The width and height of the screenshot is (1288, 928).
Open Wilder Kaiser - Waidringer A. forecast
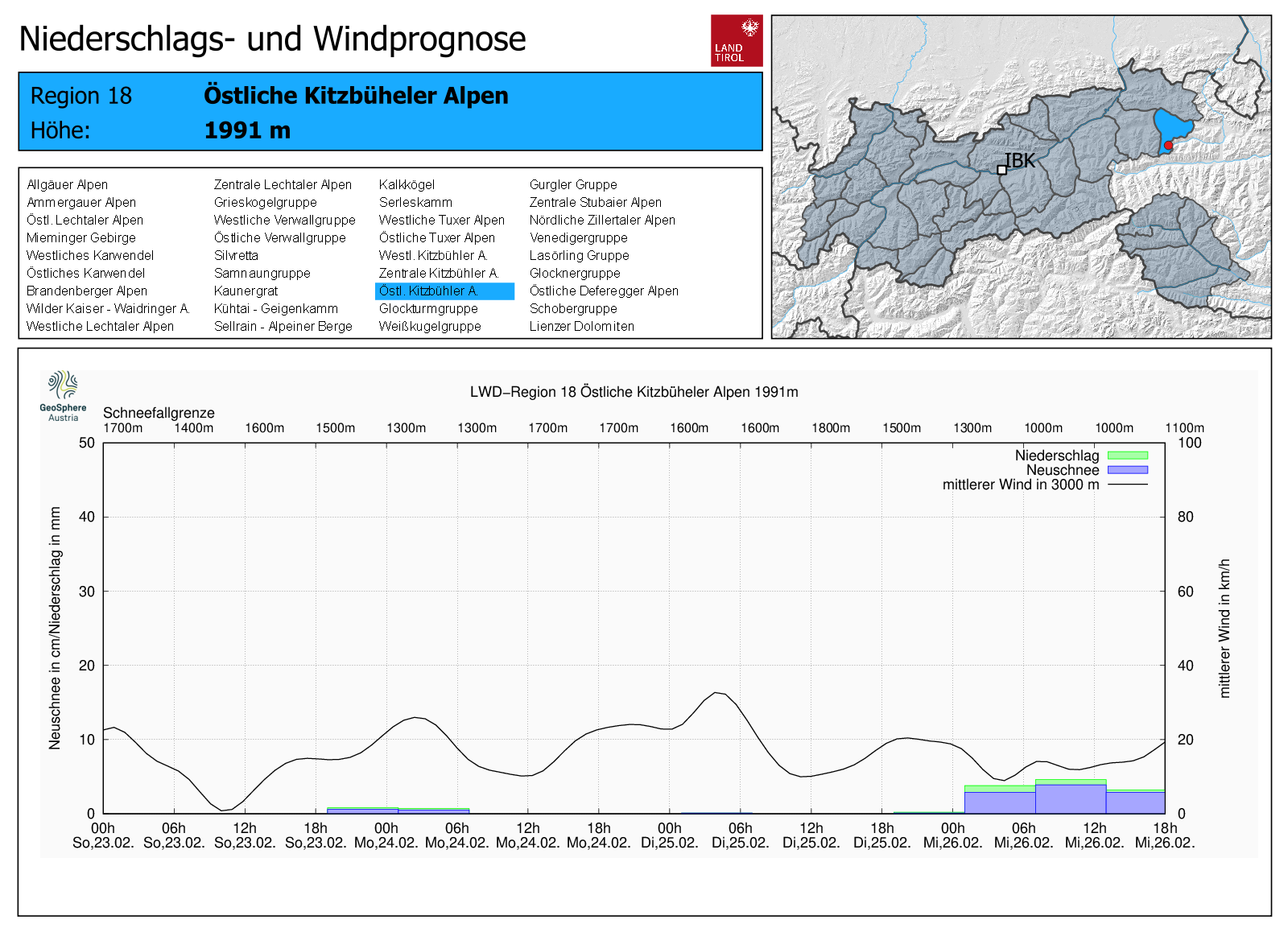pos(108,309)
